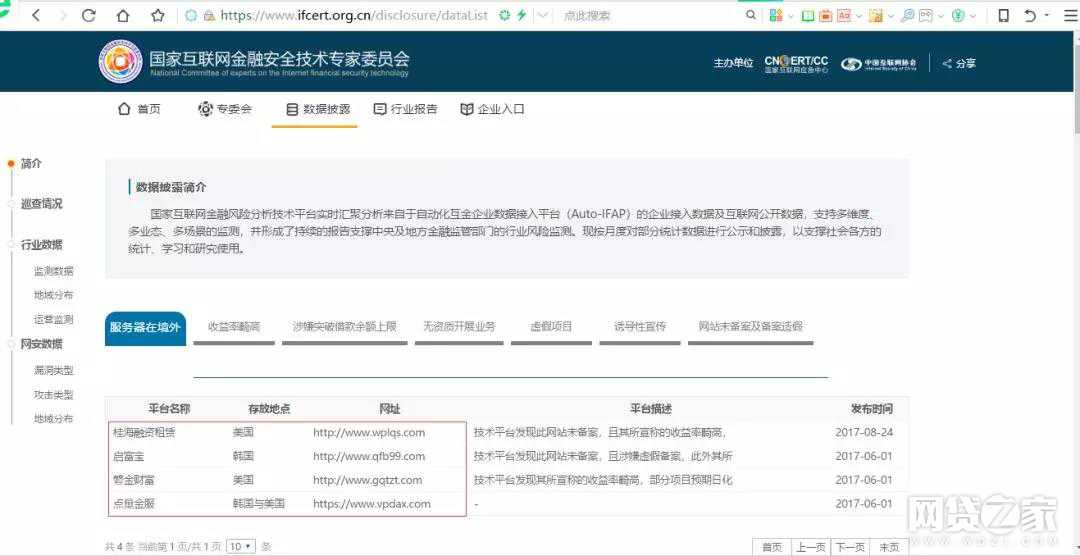The height and width of the screenshot is (556, 1080).
Task: Open the http://www.wplqs.com link
Action: 369,433
